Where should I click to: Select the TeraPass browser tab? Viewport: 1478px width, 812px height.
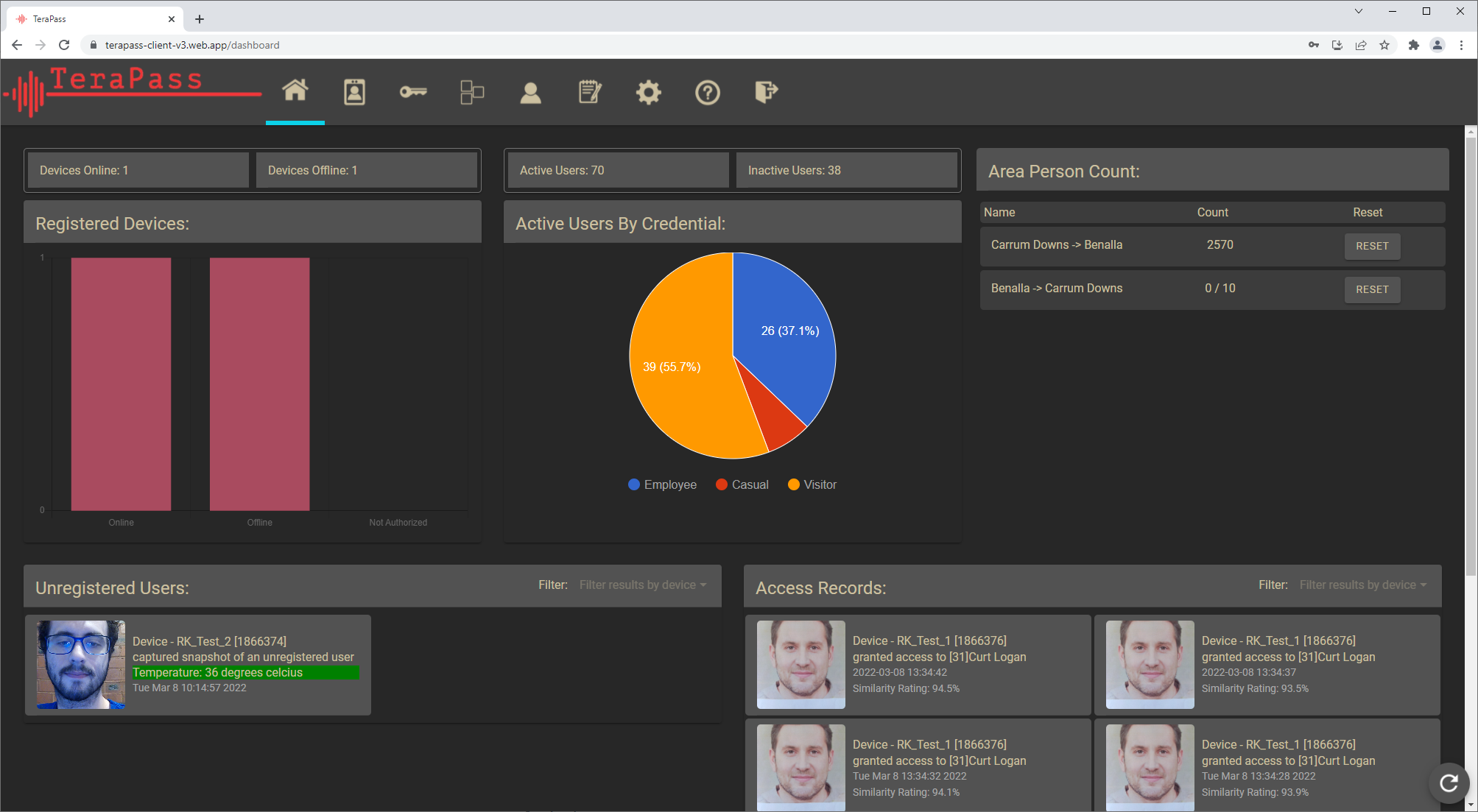pos(88,19)
